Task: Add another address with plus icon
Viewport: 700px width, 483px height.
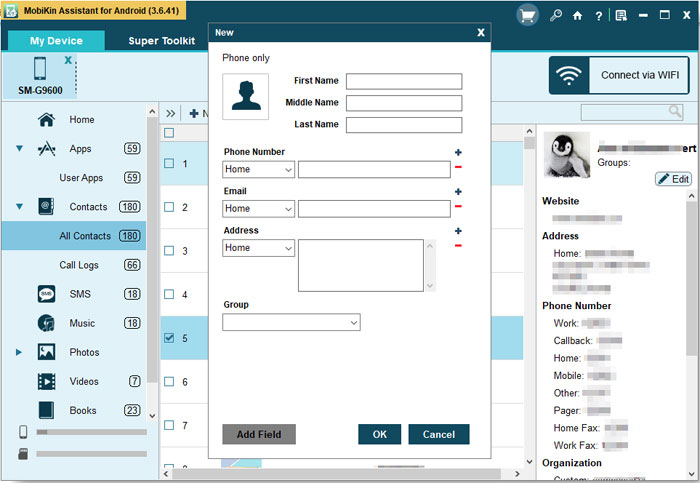Action: (458, 231)
